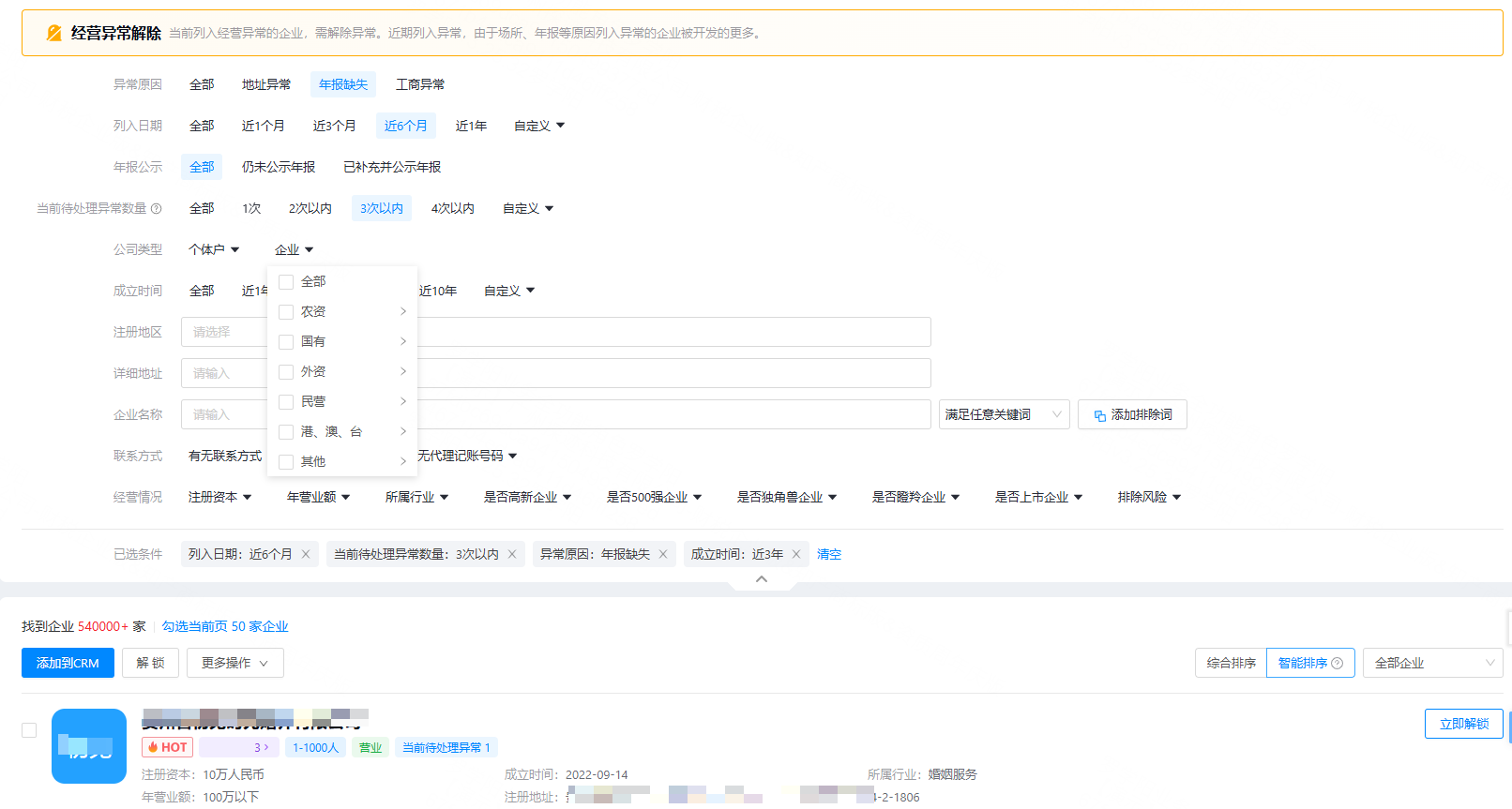
Task: Open the 全部企业 filter dropdown
Action: [1432, 663]
